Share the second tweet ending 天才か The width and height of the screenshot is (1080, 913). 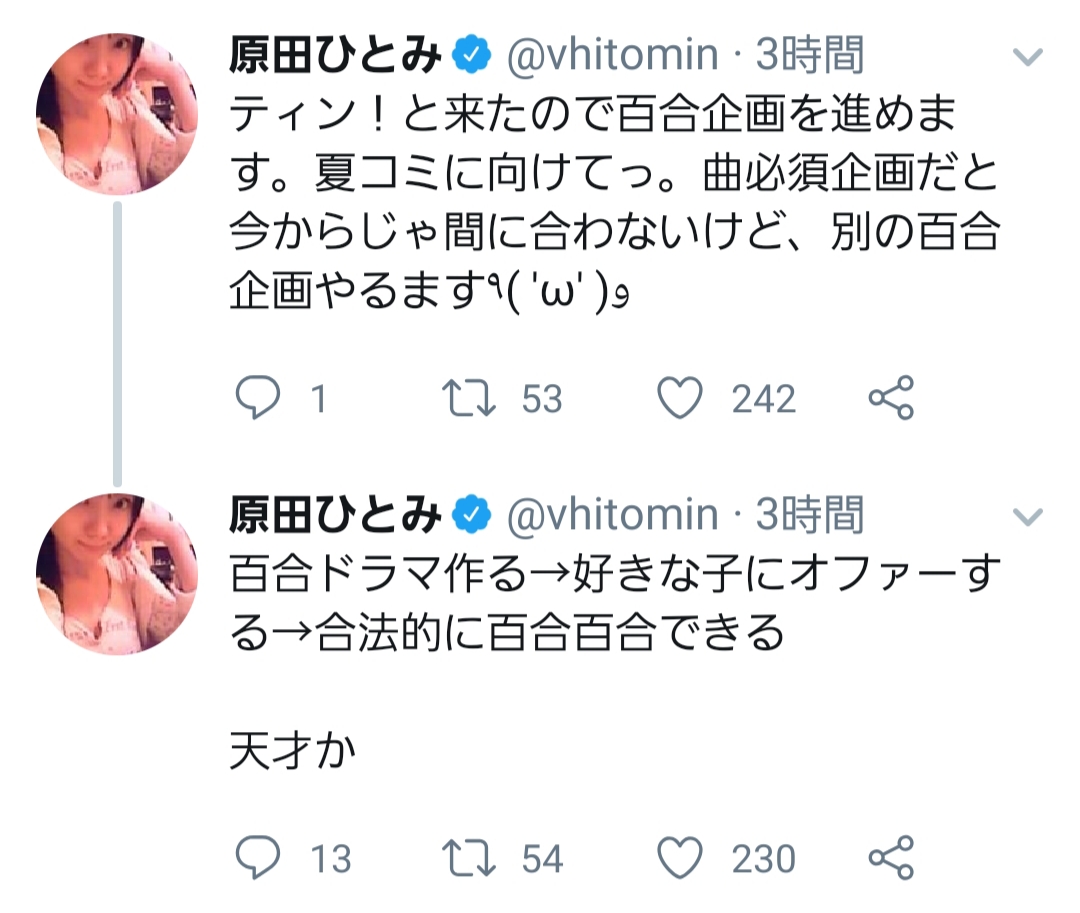coord(890,858)
